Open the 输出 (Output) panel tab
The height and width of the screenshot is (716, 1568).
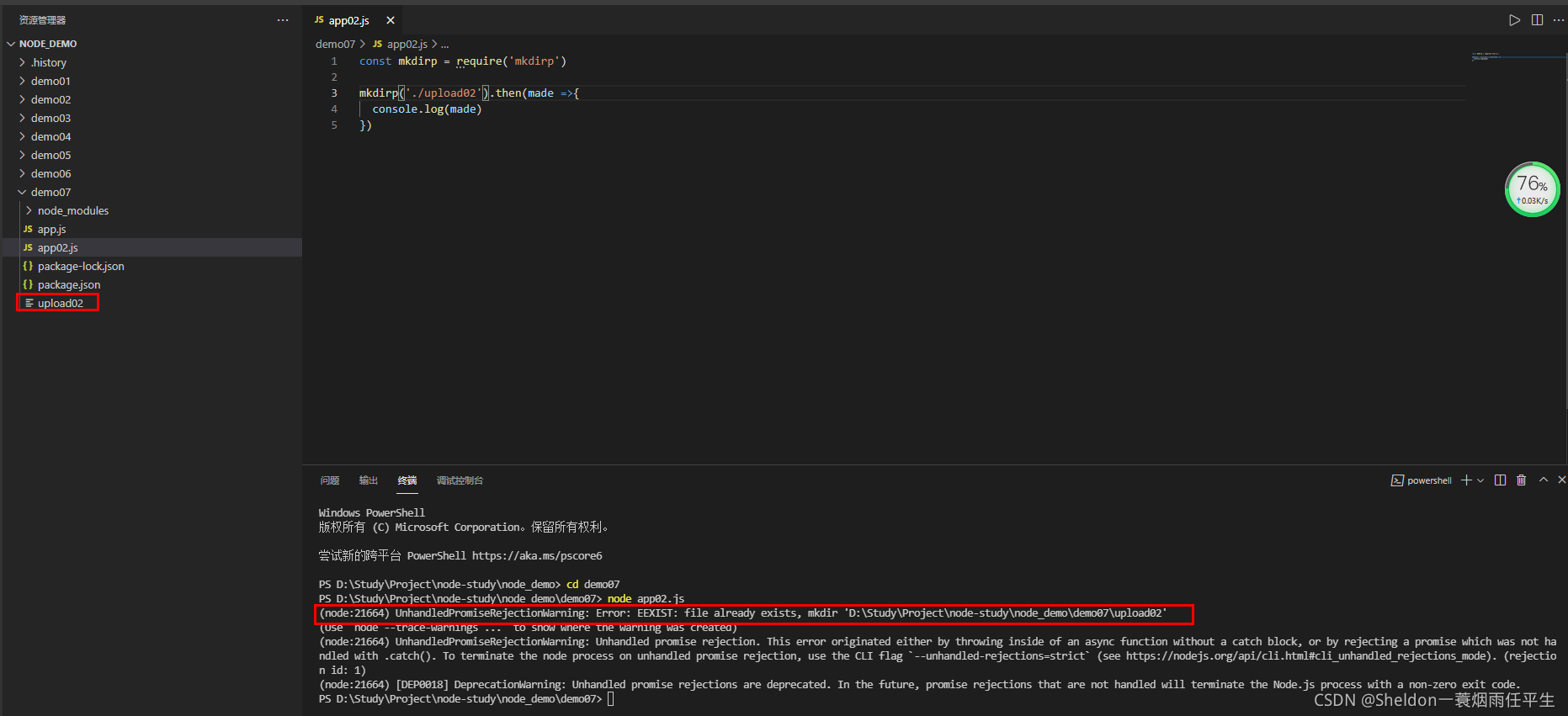(369, 480)
